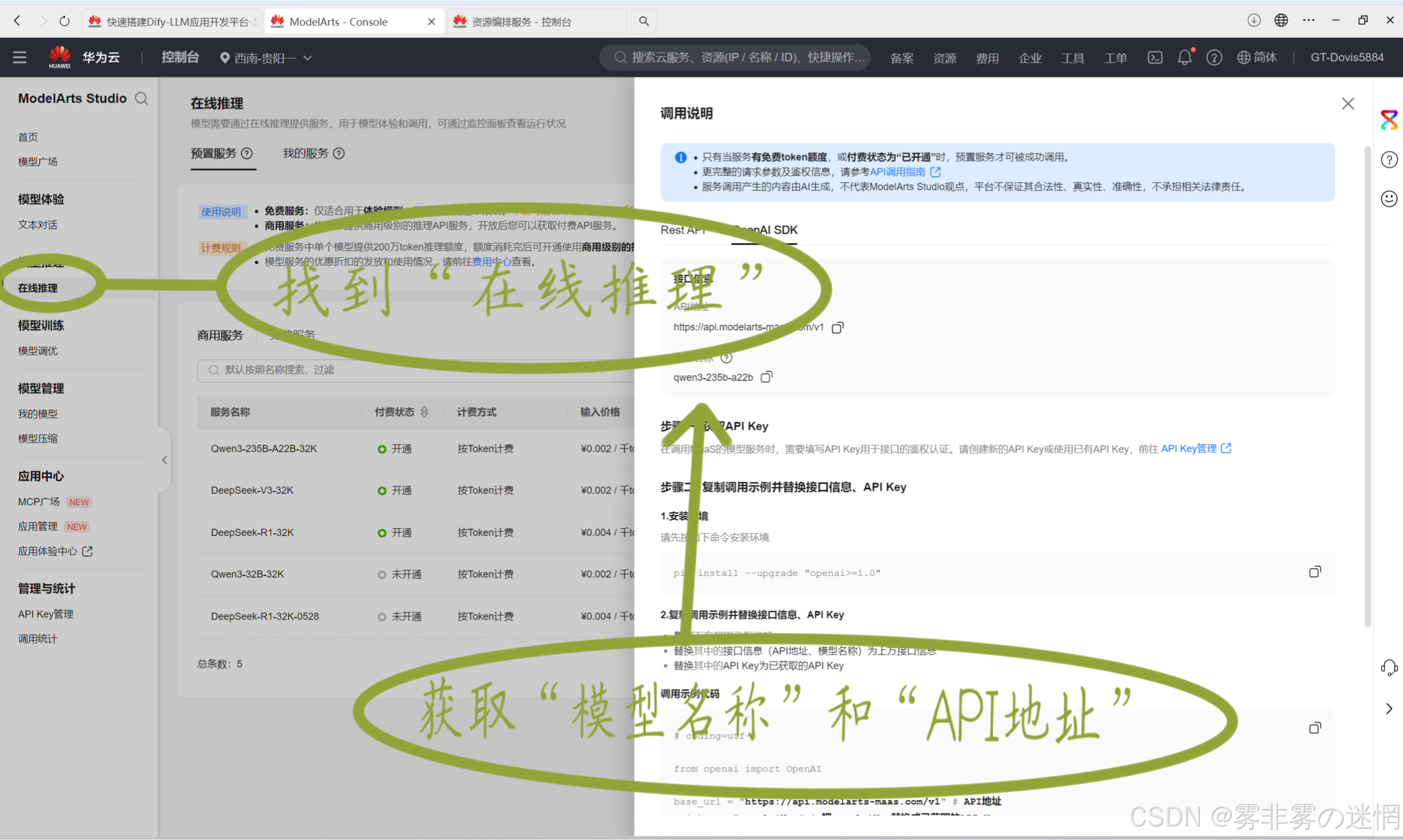Open API Key管理 in sidebar
This screenshot has width=1403, height=840.
[46, 614]
